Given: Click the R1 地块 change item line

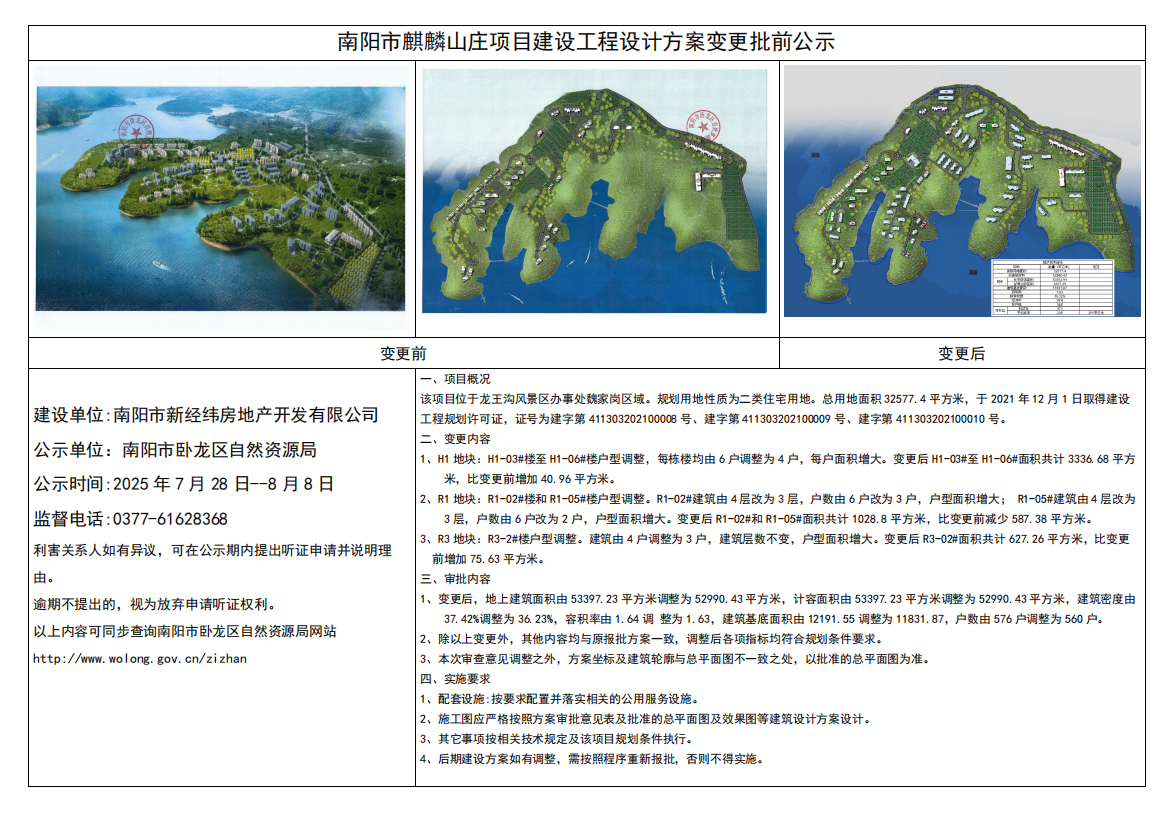Looking at the screenshot, I should pos(778,498).
